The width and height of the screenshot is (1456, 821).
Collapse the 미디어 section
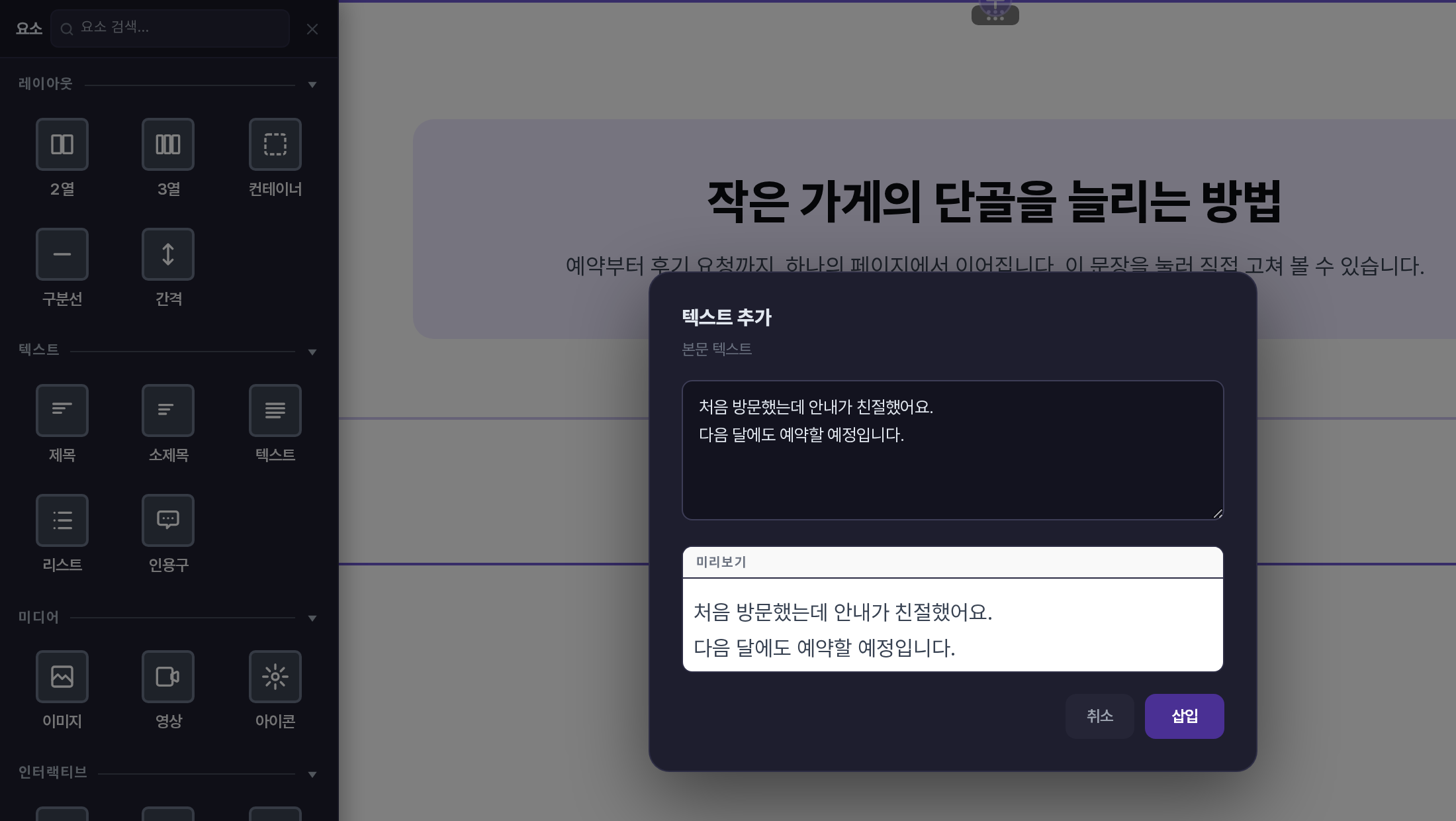pos(312,618)
